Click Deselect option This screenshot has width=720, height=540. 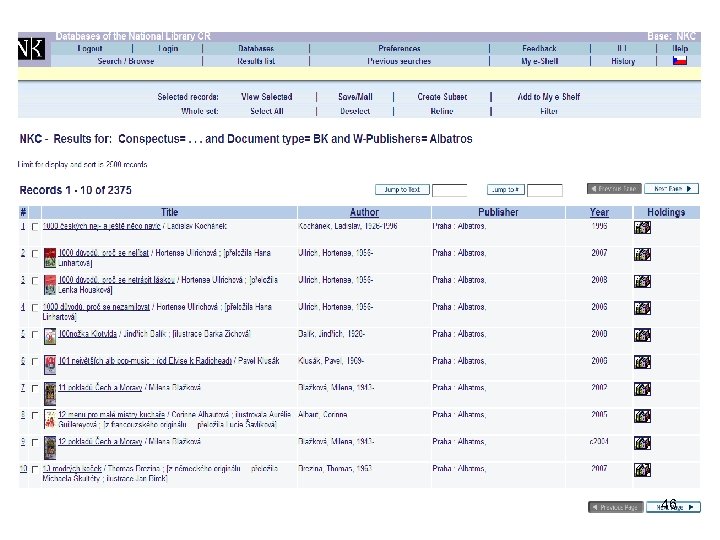point(355,111)
